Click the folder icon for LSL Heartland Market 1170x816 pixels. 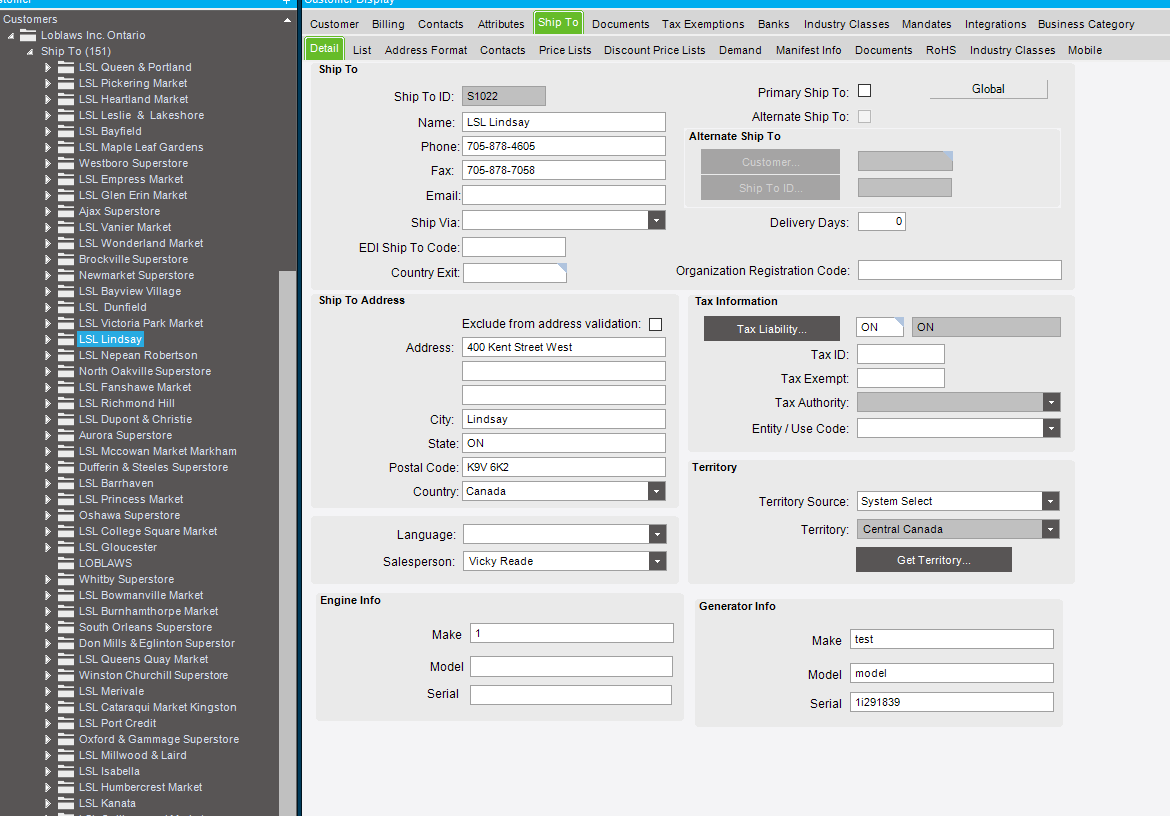pos(66,99)
